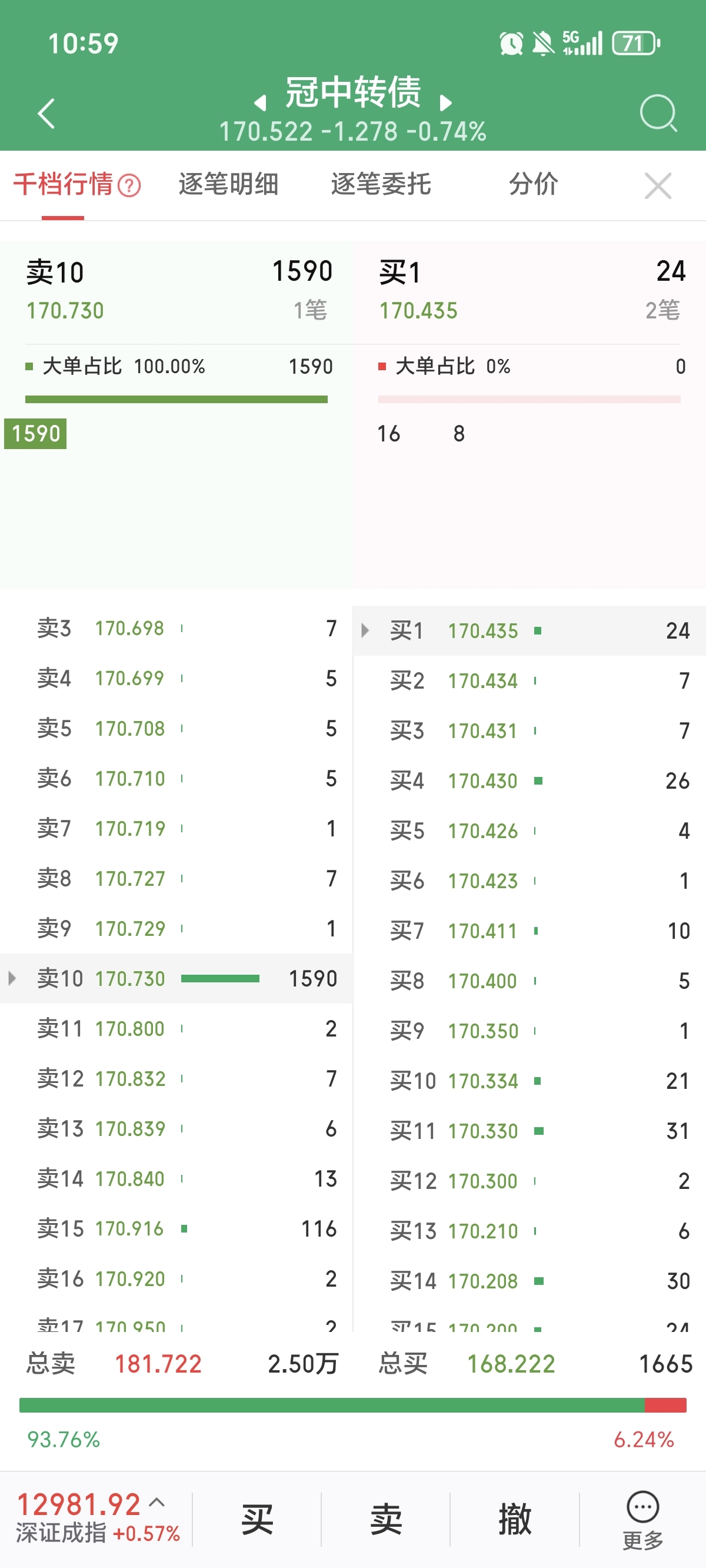The height and width of the screenshot is (1568, 706).
Task: Switch to the 逐笔明细 tab
Action: click(228, 184)
